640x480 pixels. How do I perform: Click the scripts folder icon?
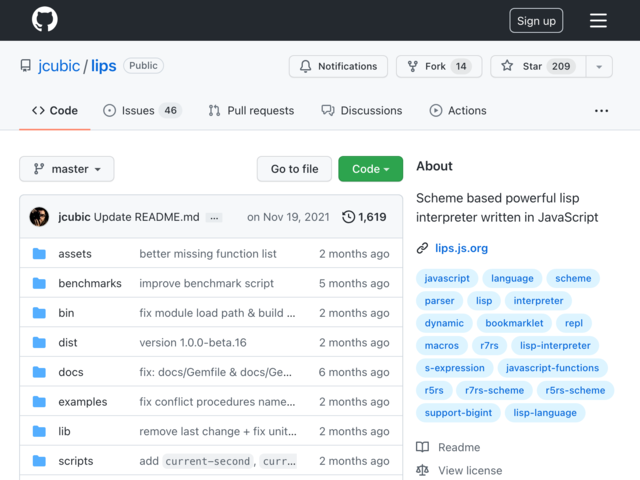(x=39, y=461)
